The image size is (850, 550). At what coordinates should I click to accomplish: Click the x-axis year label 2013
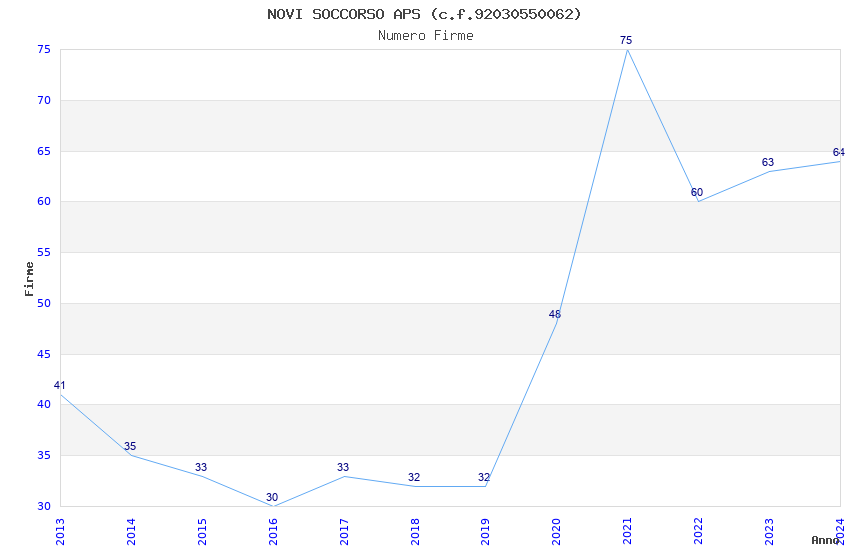(60, 532)
